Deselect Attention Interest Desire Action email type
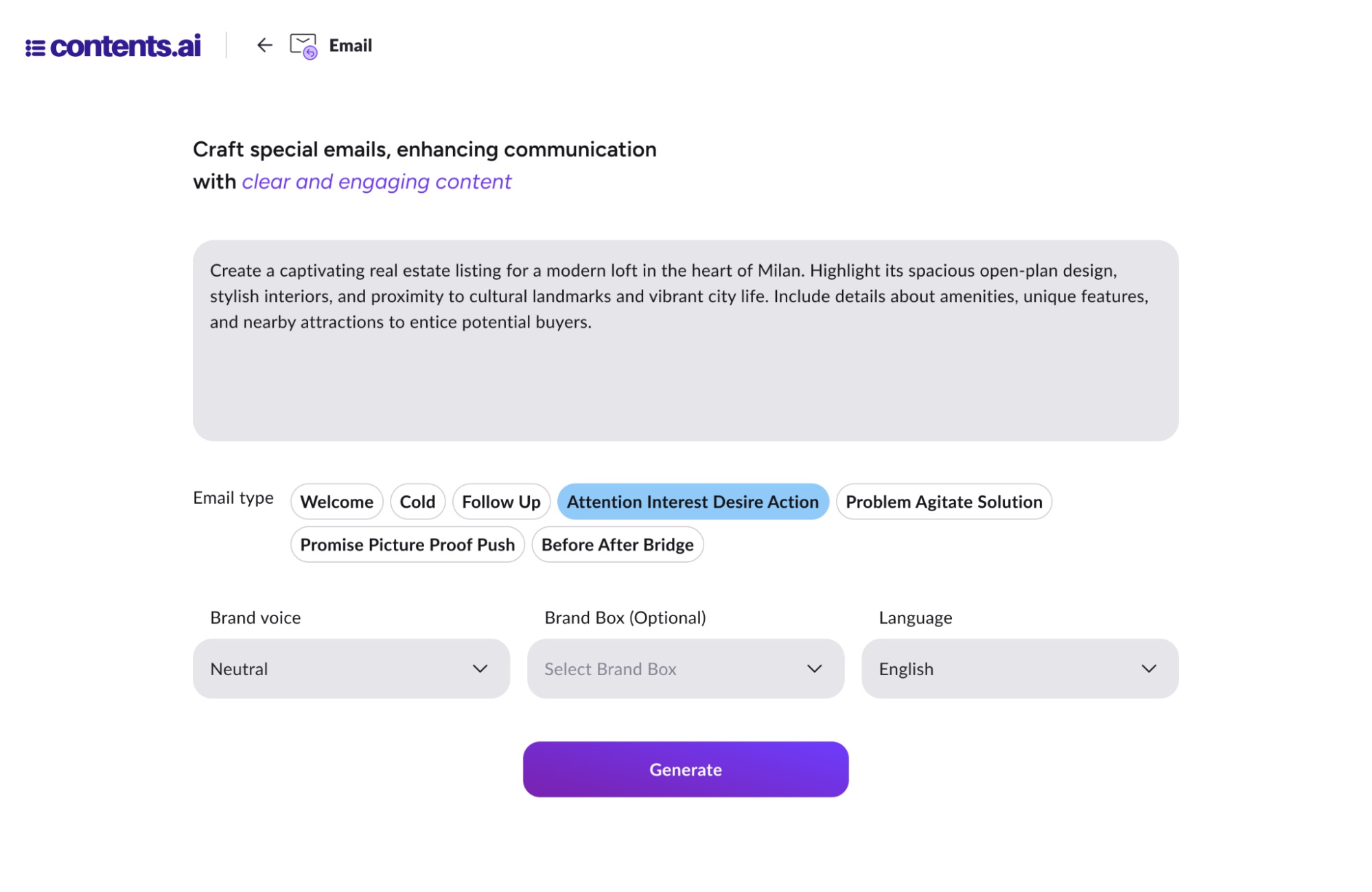Image resolution: width=1372 pixels, height=892 pixels. [x=692, y=502]
